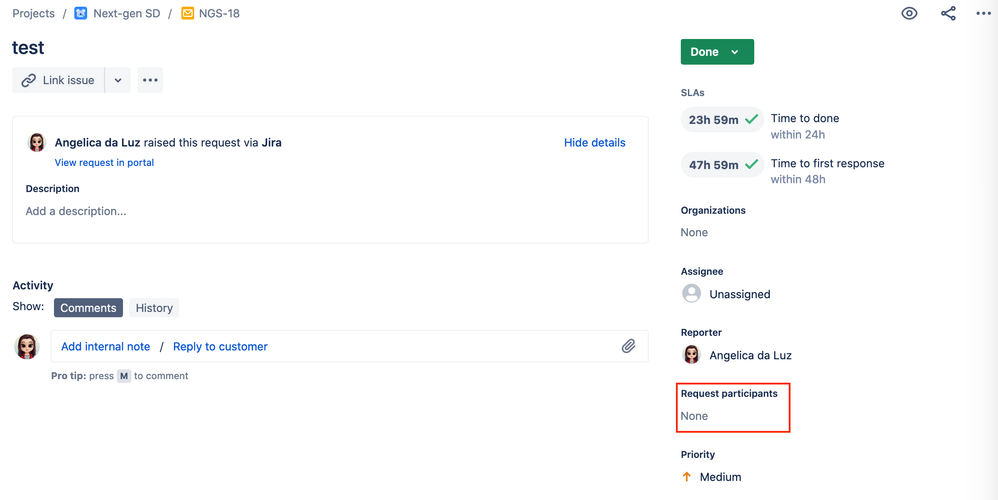Click the Medium priority arrow icon
The image size is (998, 500).
[x=687, y=476]
